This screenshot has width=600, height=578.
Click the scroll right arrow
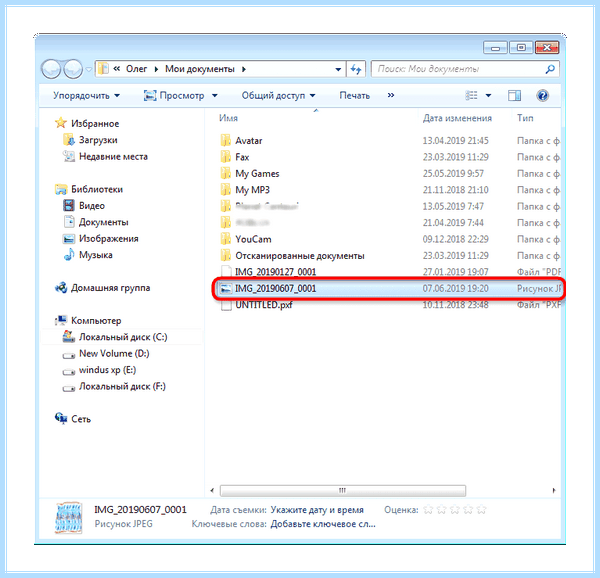pyautogui.click(x=554, y=490)
